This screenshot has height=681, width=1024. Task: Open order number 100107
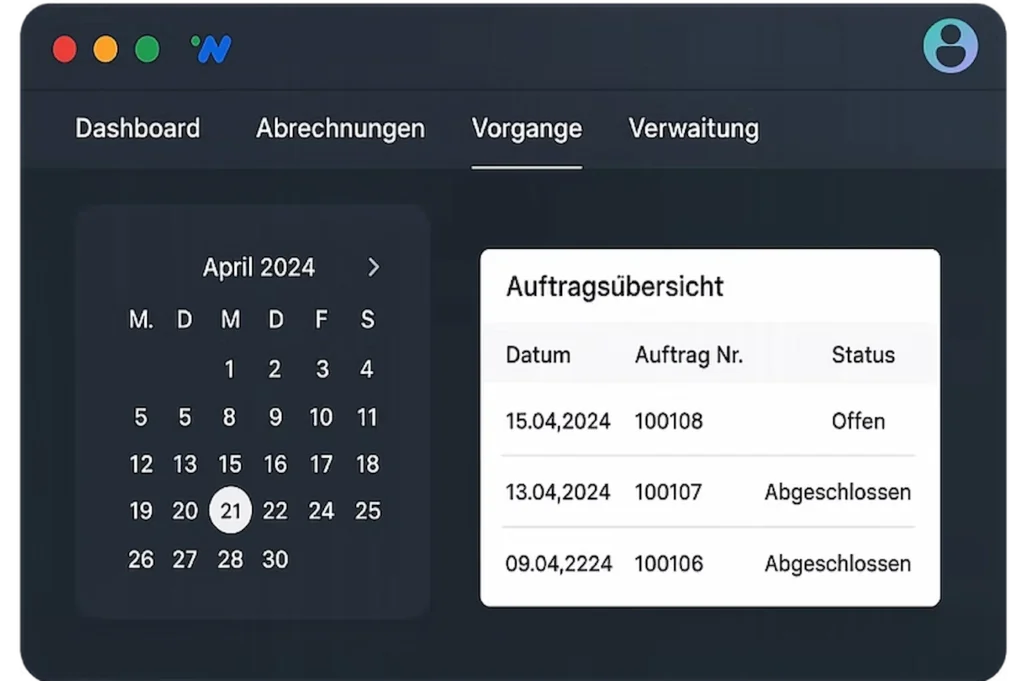[x=668, y=492]
